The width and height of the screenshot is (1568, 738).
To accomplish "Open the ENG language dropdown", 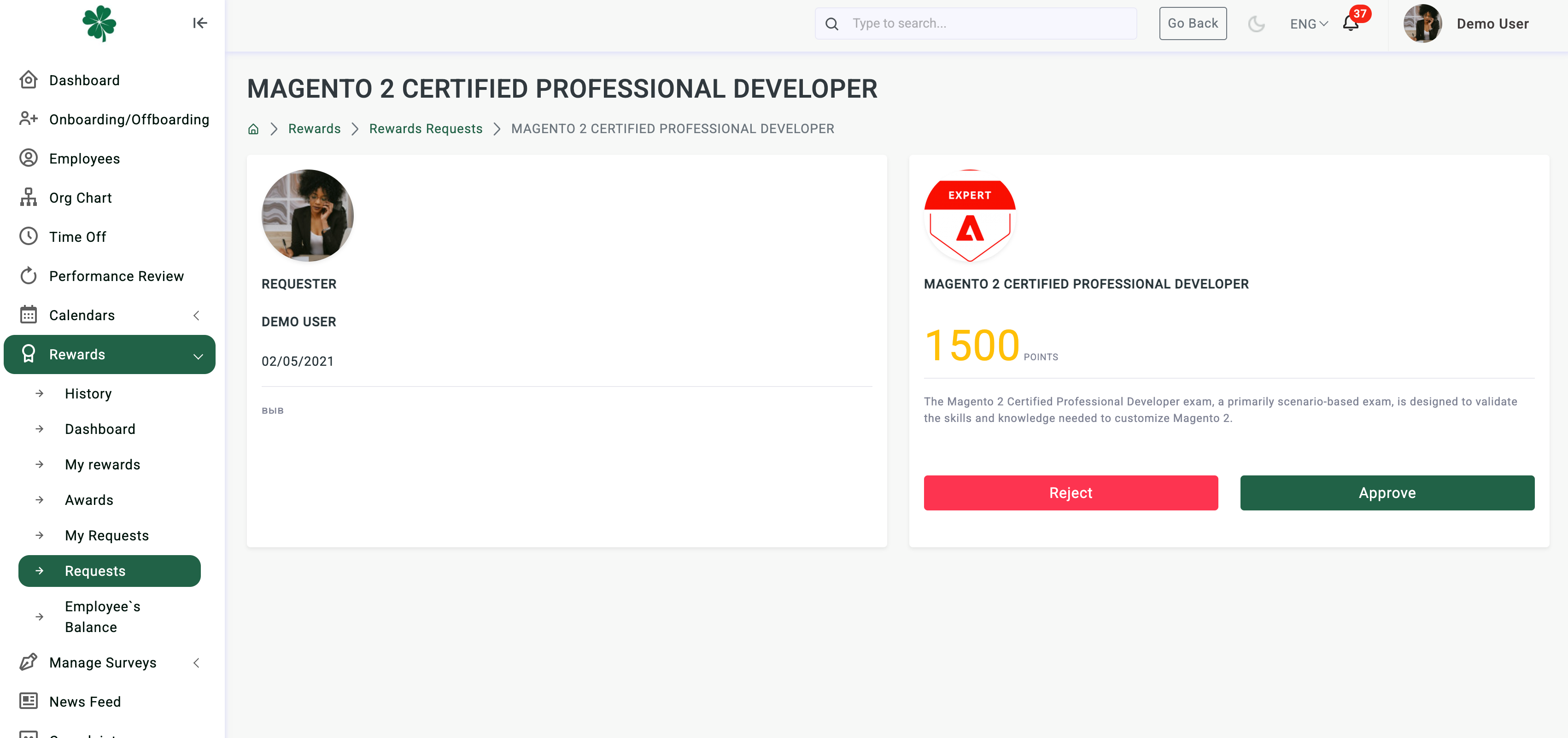I will 1309,24.
